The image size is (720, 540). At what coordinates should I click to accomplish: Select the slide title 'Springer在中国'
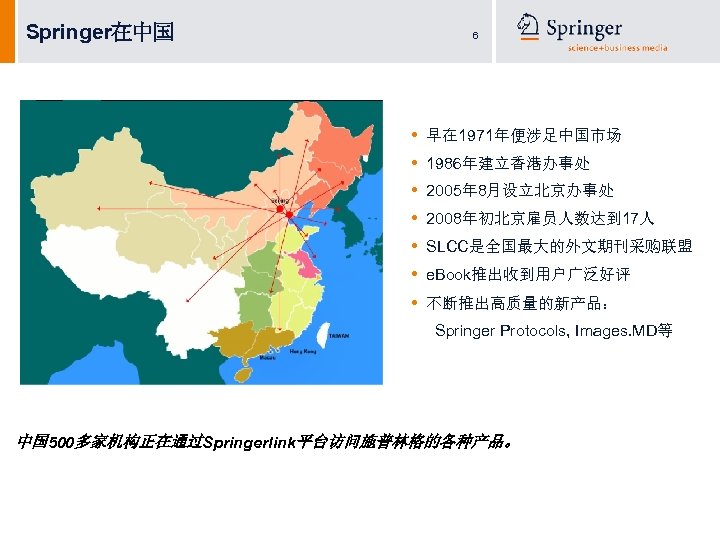coord(100,32)
